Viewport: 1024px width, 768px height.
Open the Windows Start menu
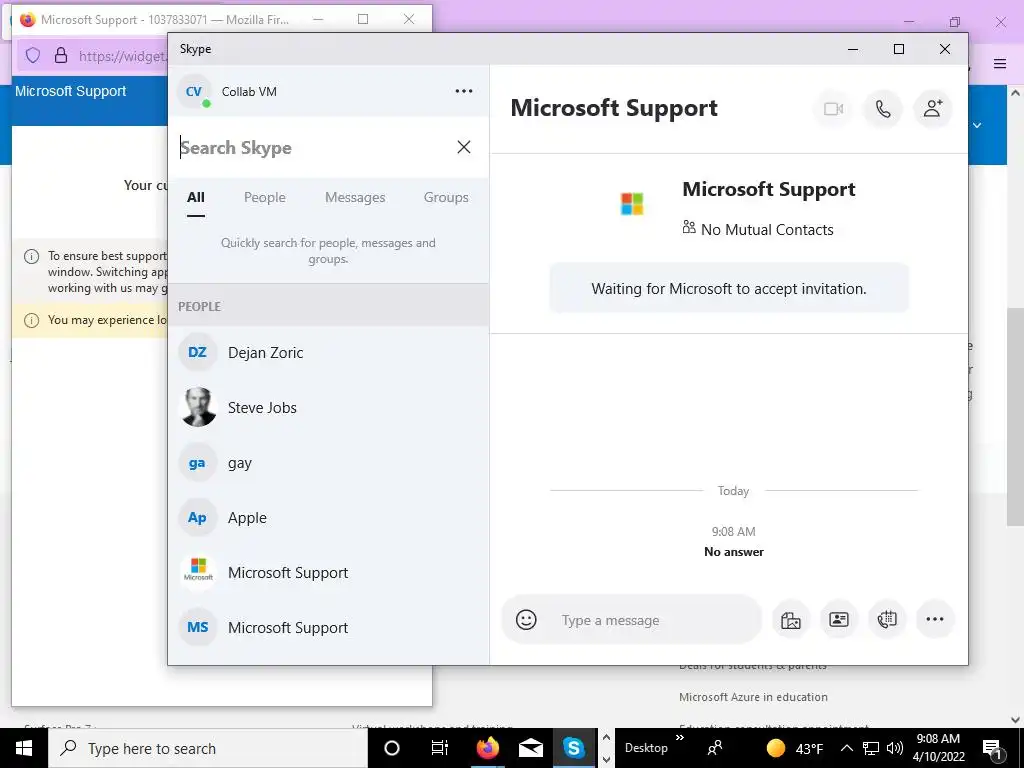24,748
